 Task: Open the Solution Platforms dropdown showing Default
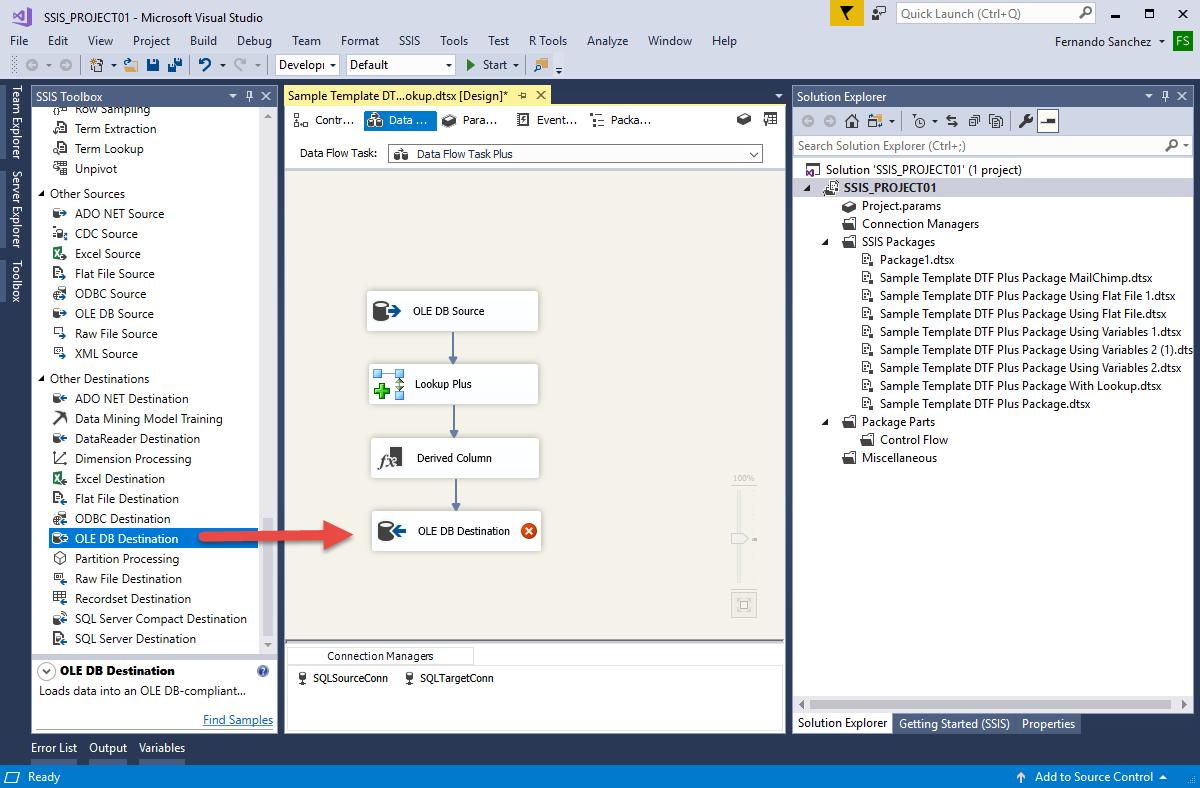point(401,65)
